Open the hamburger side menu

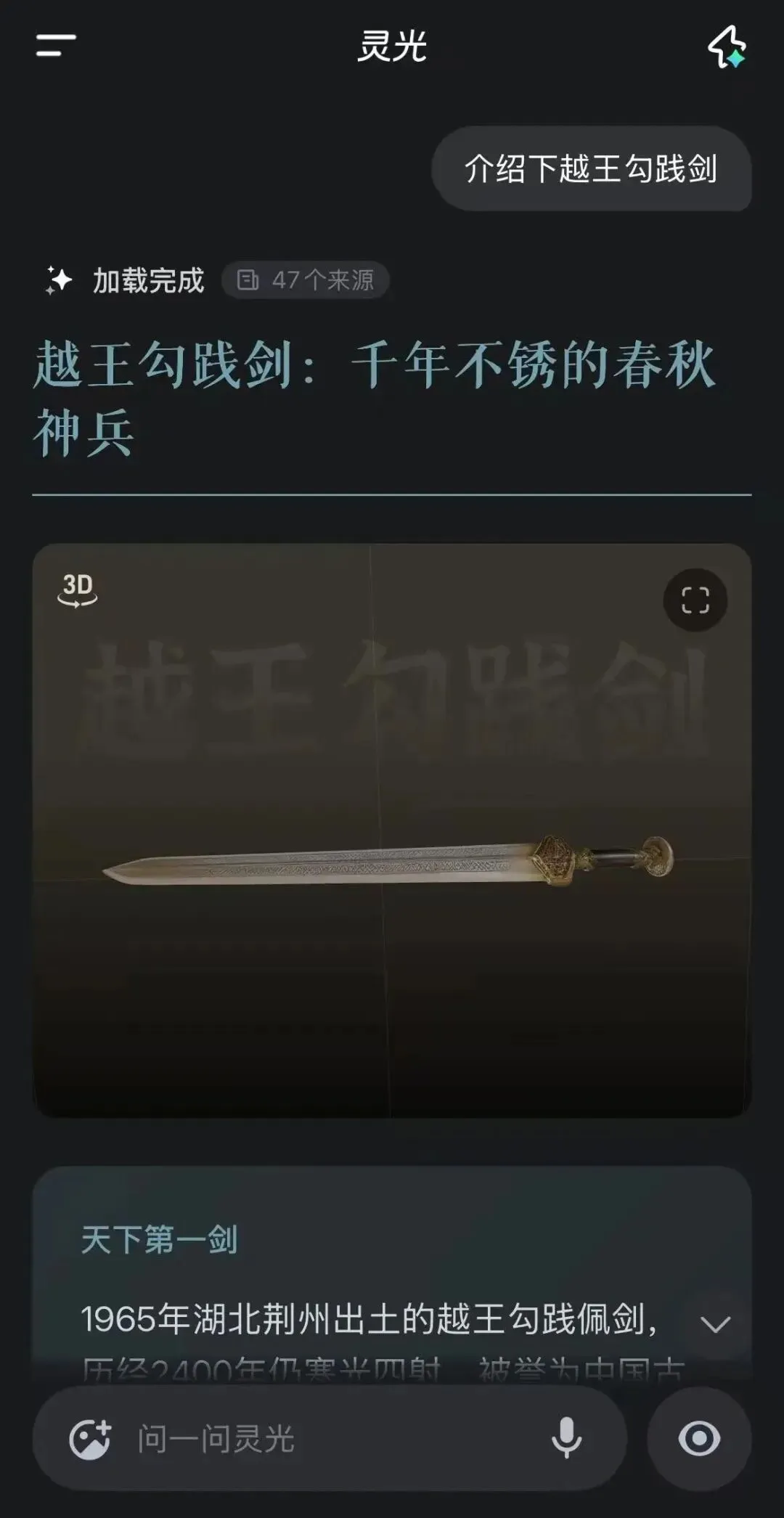pyautogui.click(x=56, y=45)
